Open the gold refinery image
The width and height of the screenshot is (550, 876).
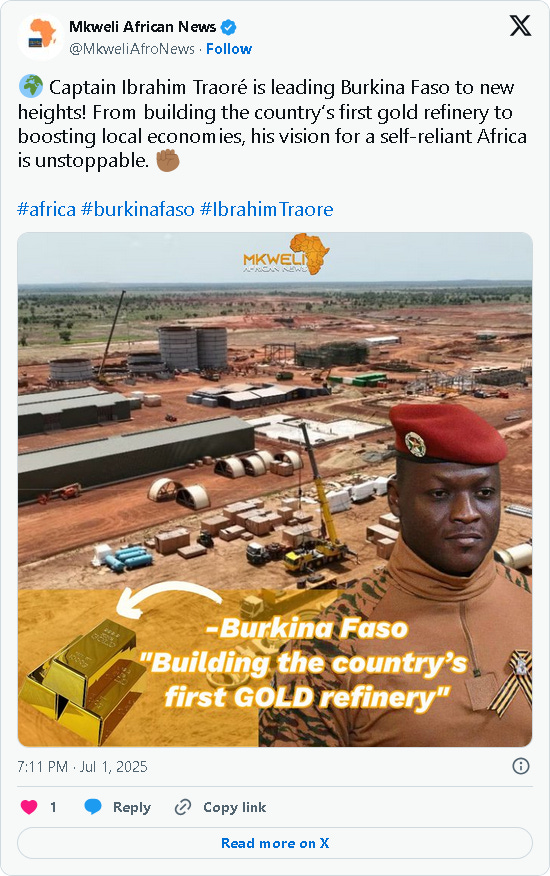pyautogui.click(x=275, y=489)
